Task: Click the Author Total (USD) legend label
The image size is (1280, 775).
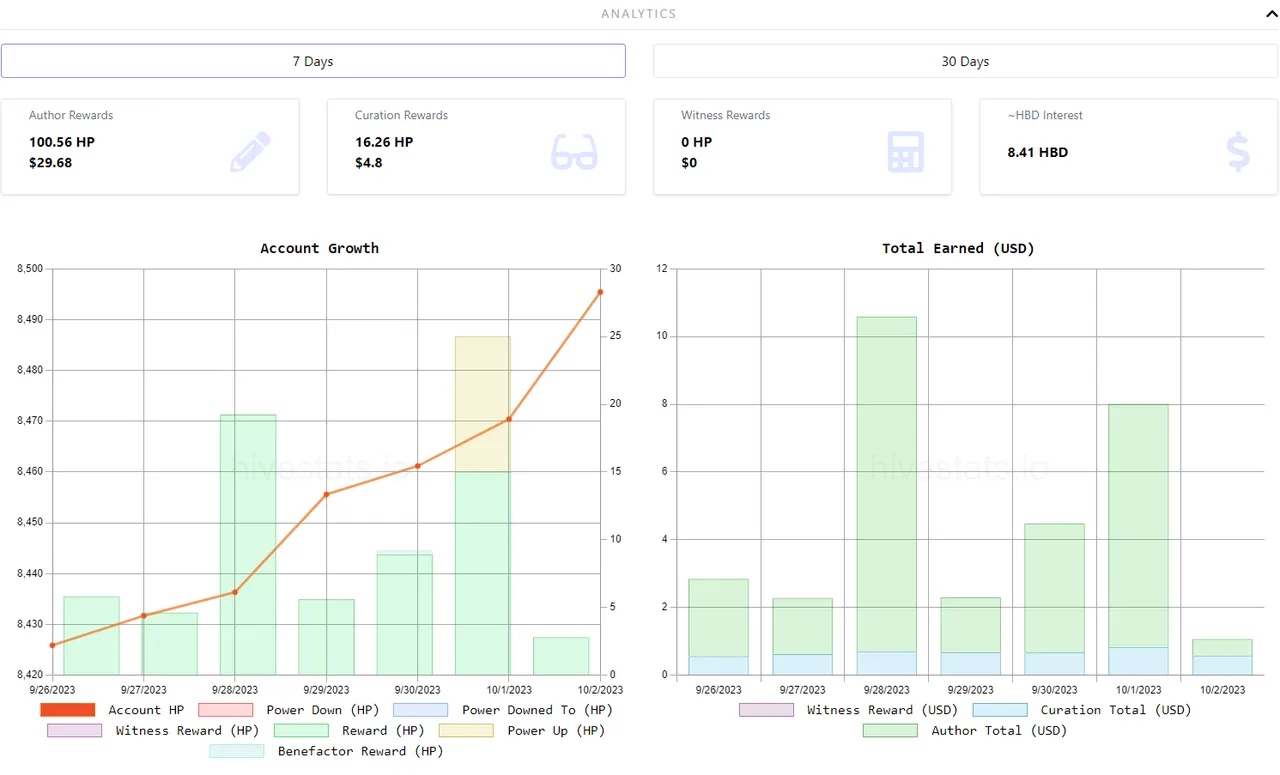Action: pos(999,731)
